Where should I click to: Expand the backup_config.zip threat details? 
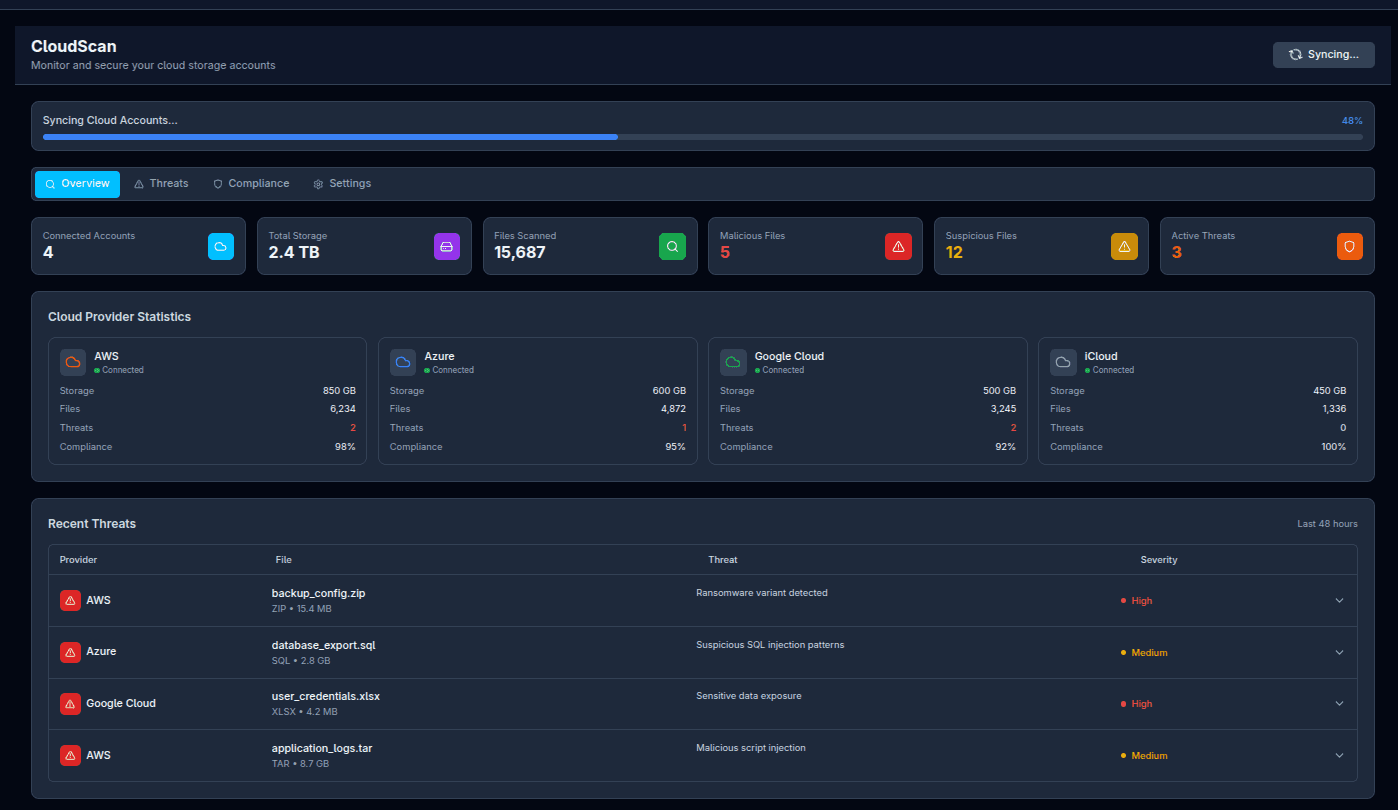1339,600
